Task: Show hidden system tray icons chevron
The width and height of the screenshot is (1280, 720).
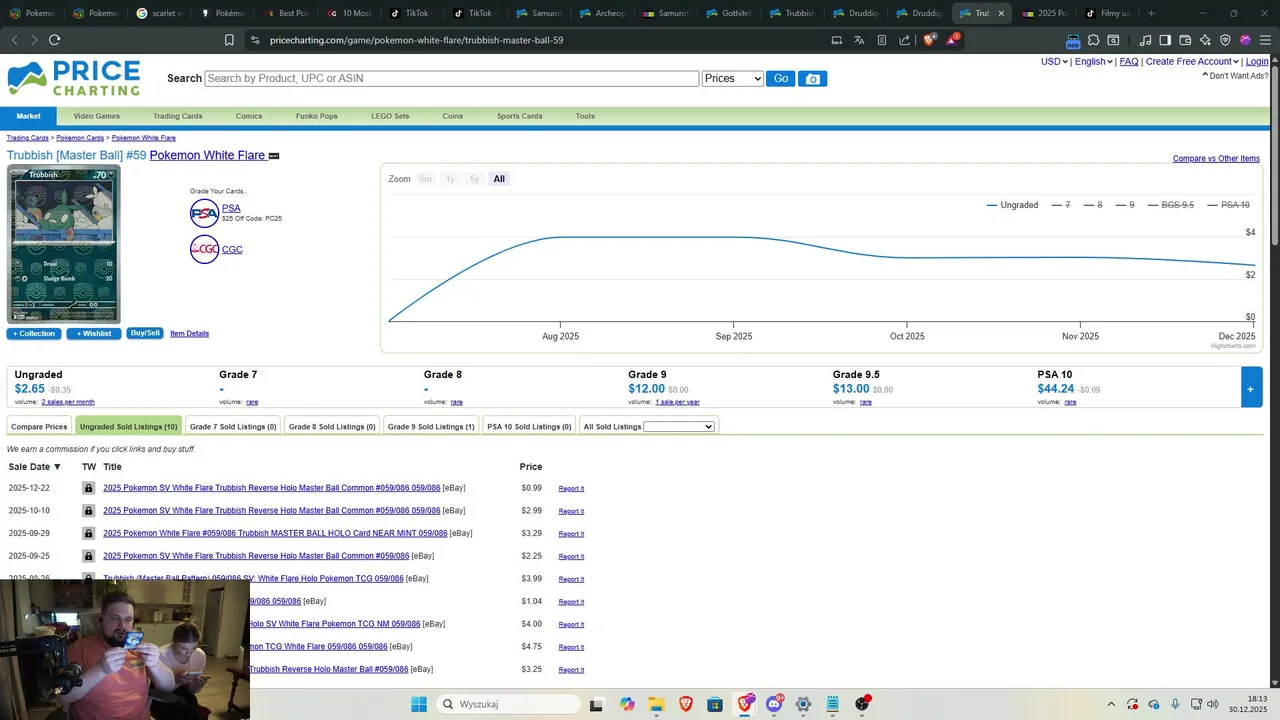Action: point(1111,704)
